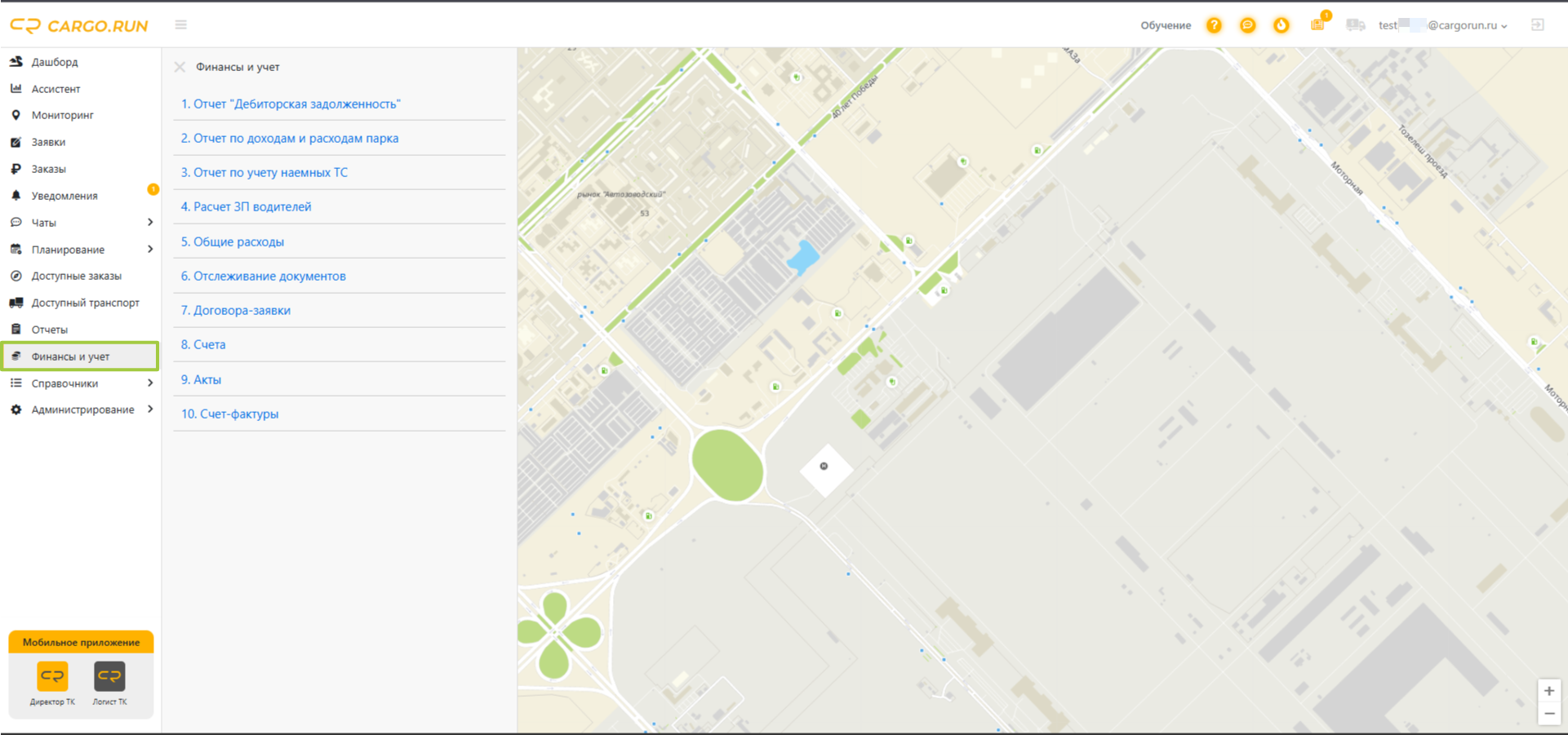This screenshot has height=735, width=1568.
Task: Click the Мобильное приложение banner header
Action: point(81,642)
